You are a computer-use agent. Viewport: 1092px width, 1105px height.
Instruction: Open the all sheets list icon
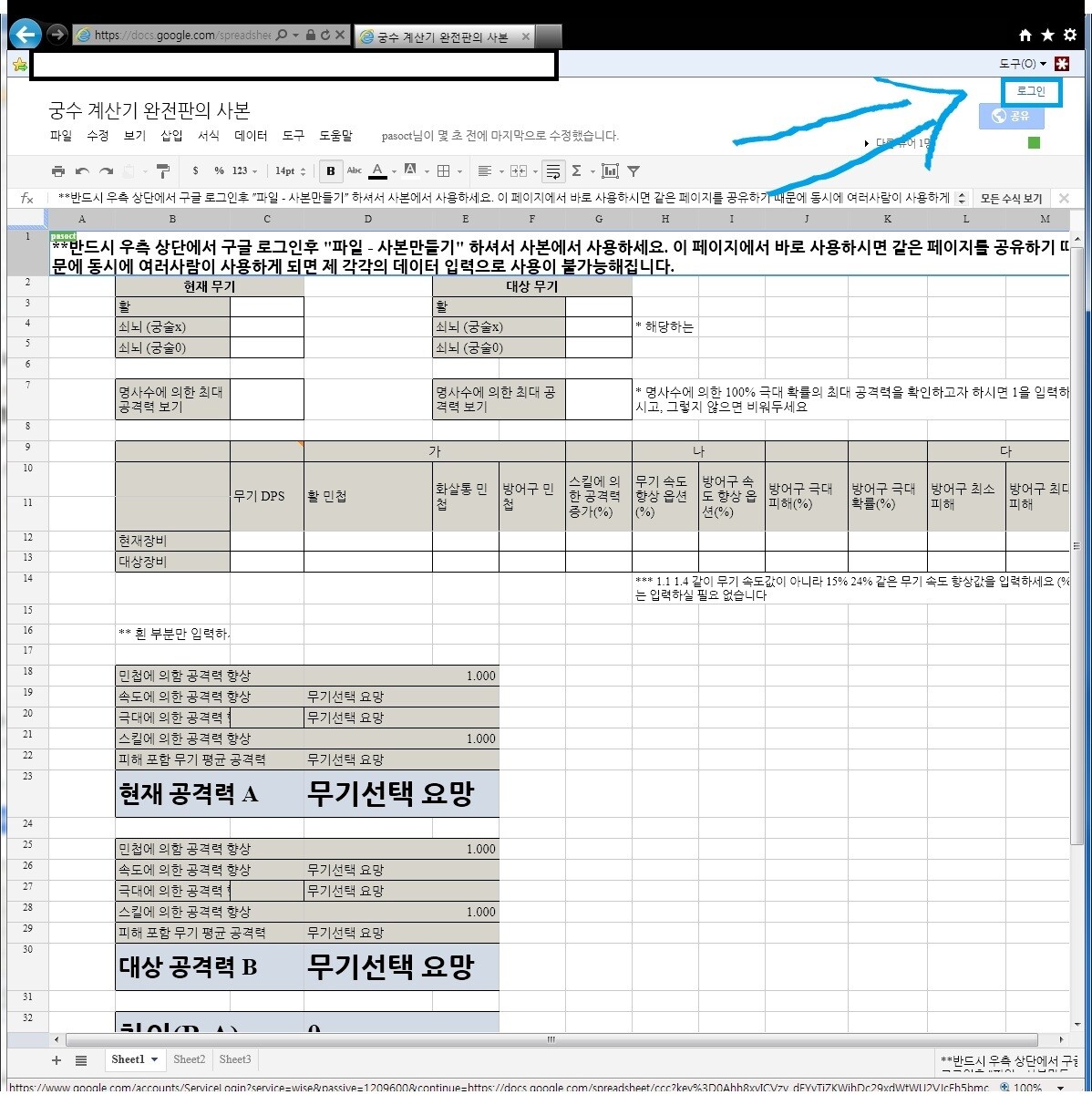[81, 1060]
